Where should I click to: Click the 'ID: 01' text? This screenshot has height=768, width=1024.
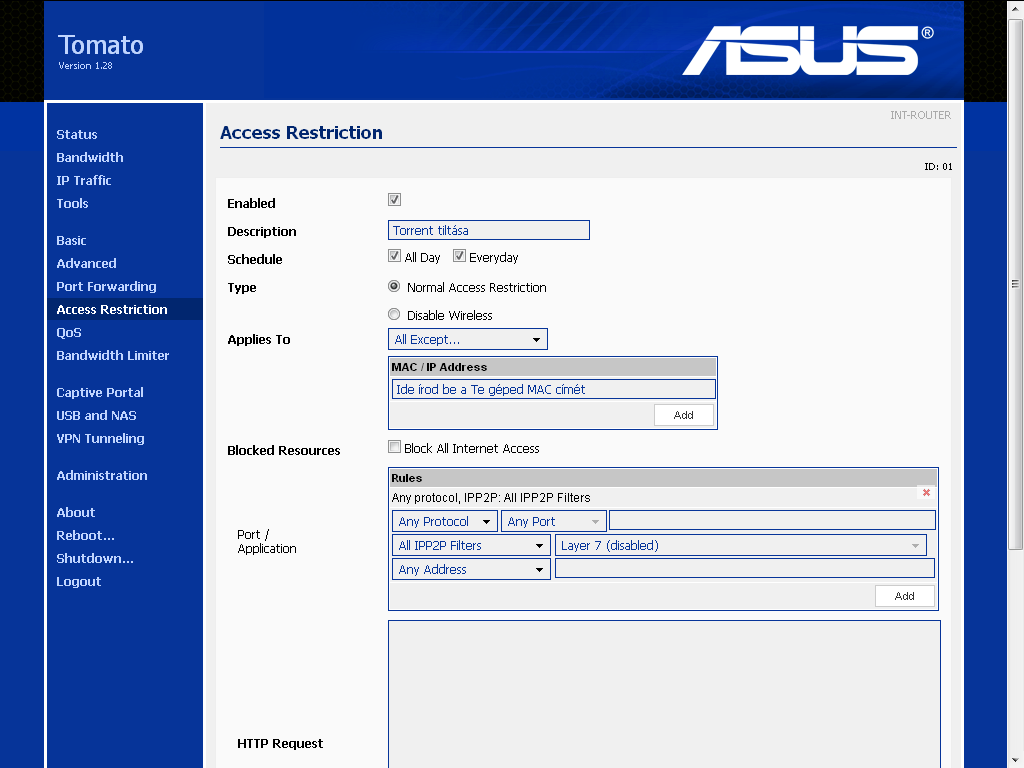(x=938, y=167)
